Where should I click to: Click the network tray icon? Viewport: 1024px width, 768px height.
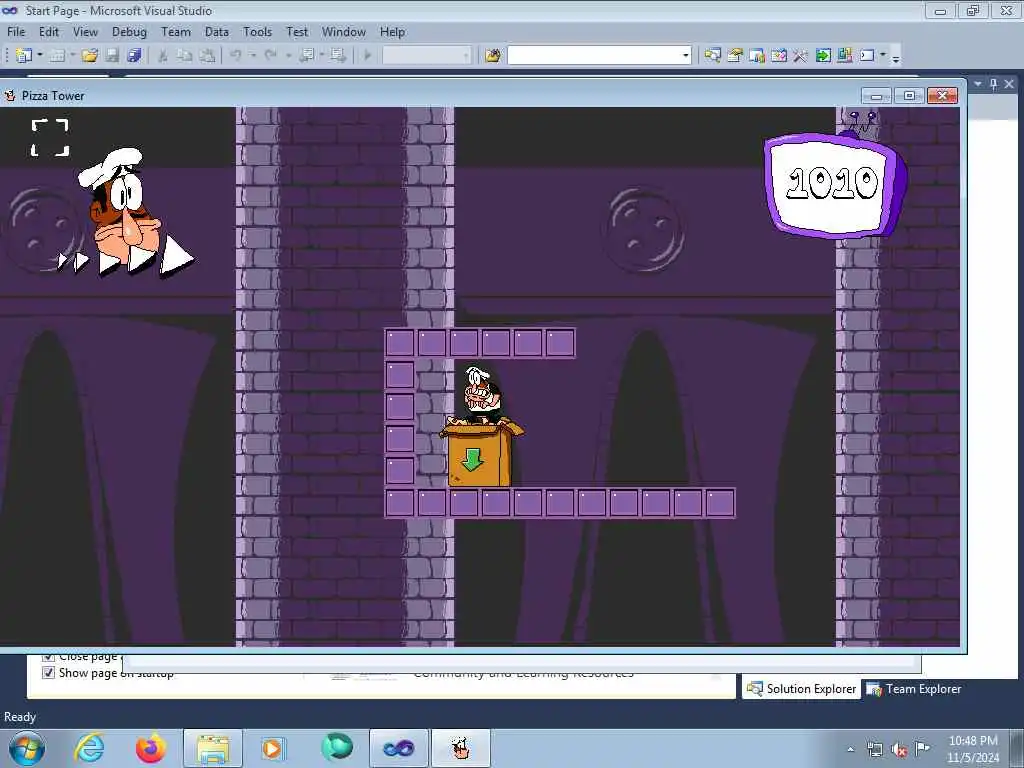[874, 750]
